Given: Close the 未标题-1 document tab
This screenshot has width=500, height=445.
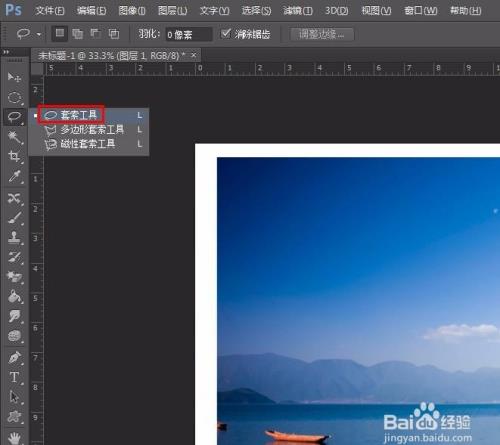Looking at the screenshot, I should pyautogui.click(x=194, y=55).
